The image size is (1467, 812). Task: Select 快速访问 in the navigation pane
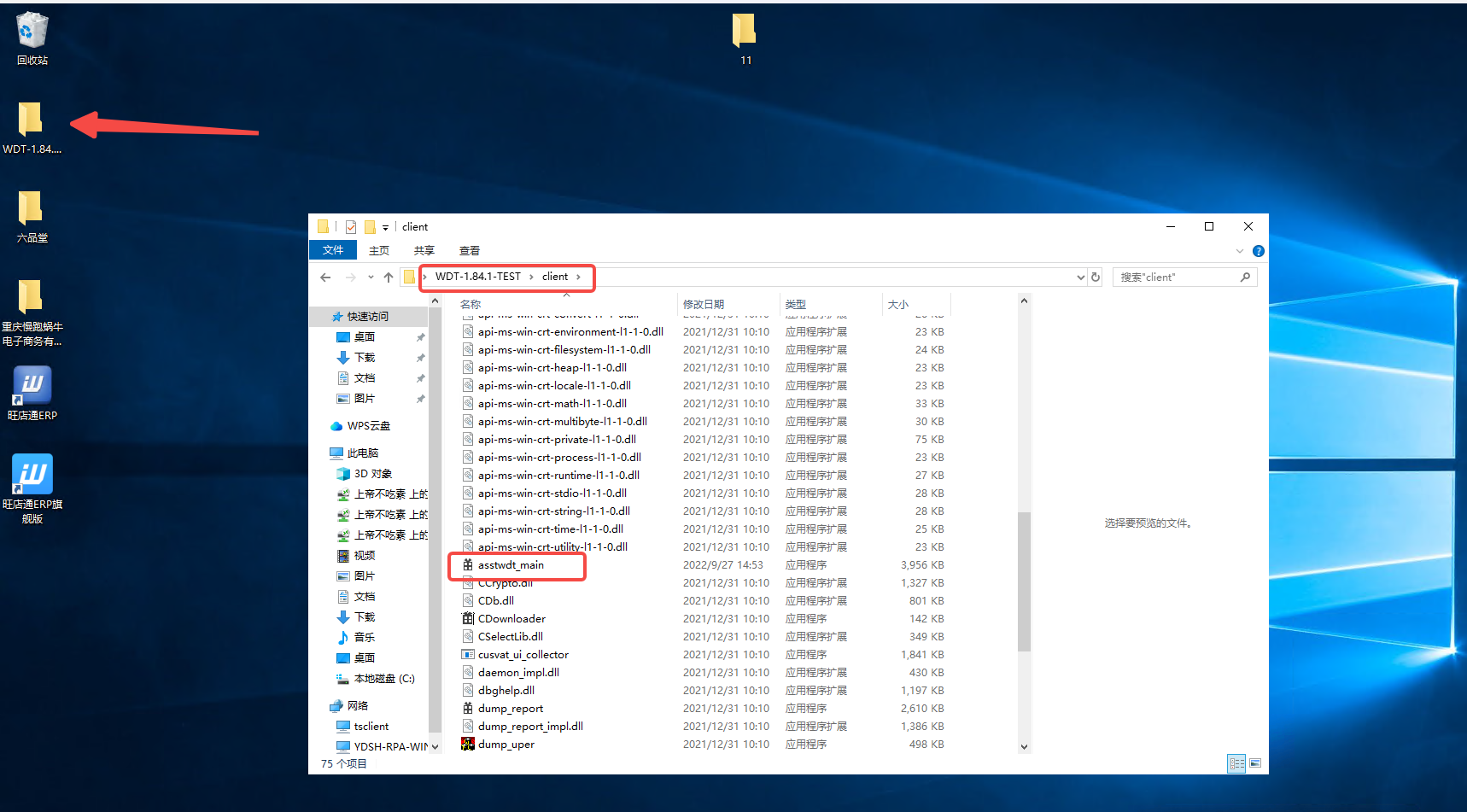coord(367,317)
